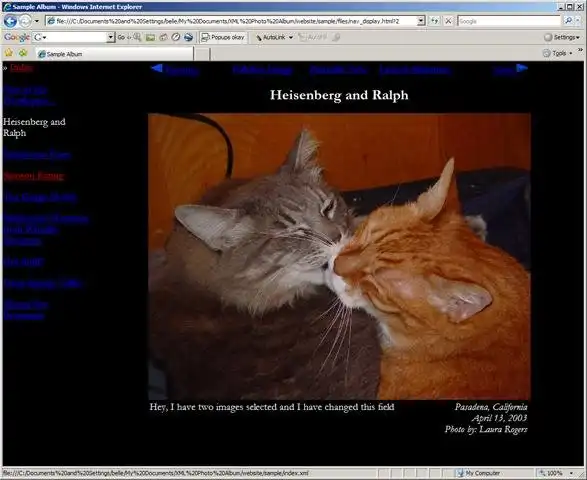Expand the address bar history dropdown
The image size is (587, 480).
421,21
